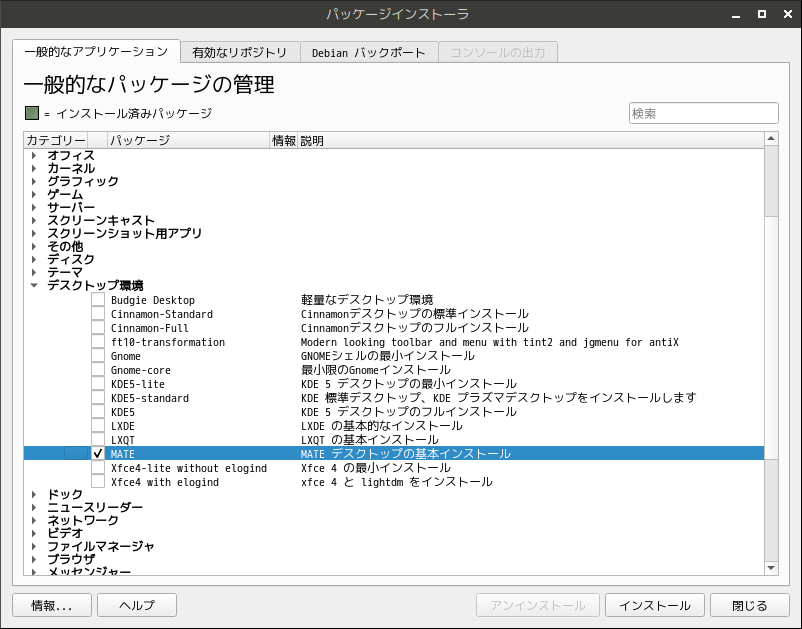The height and width of the screenshot is (629, 802).
Task: Click the 検索 search field
Action: [704, 113]
